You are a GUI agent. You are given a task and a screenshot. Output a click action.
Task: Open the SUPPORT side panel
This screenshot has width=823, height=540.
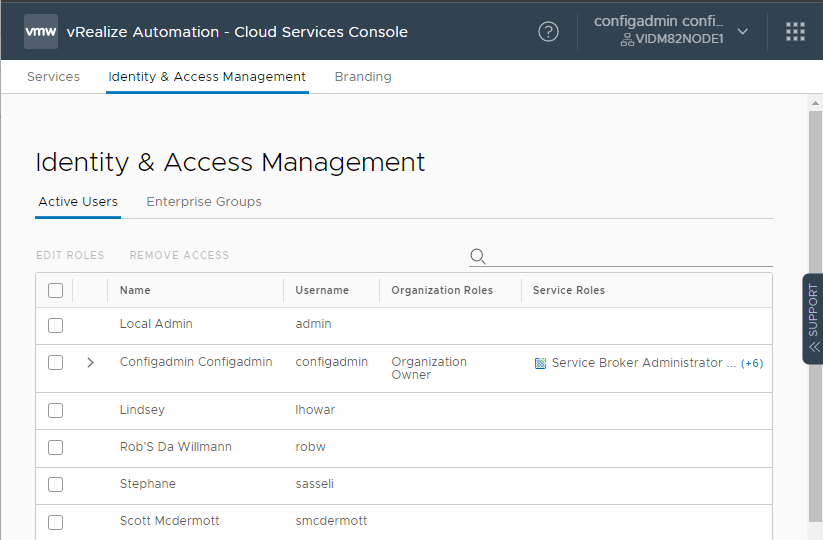pos(813,319)
